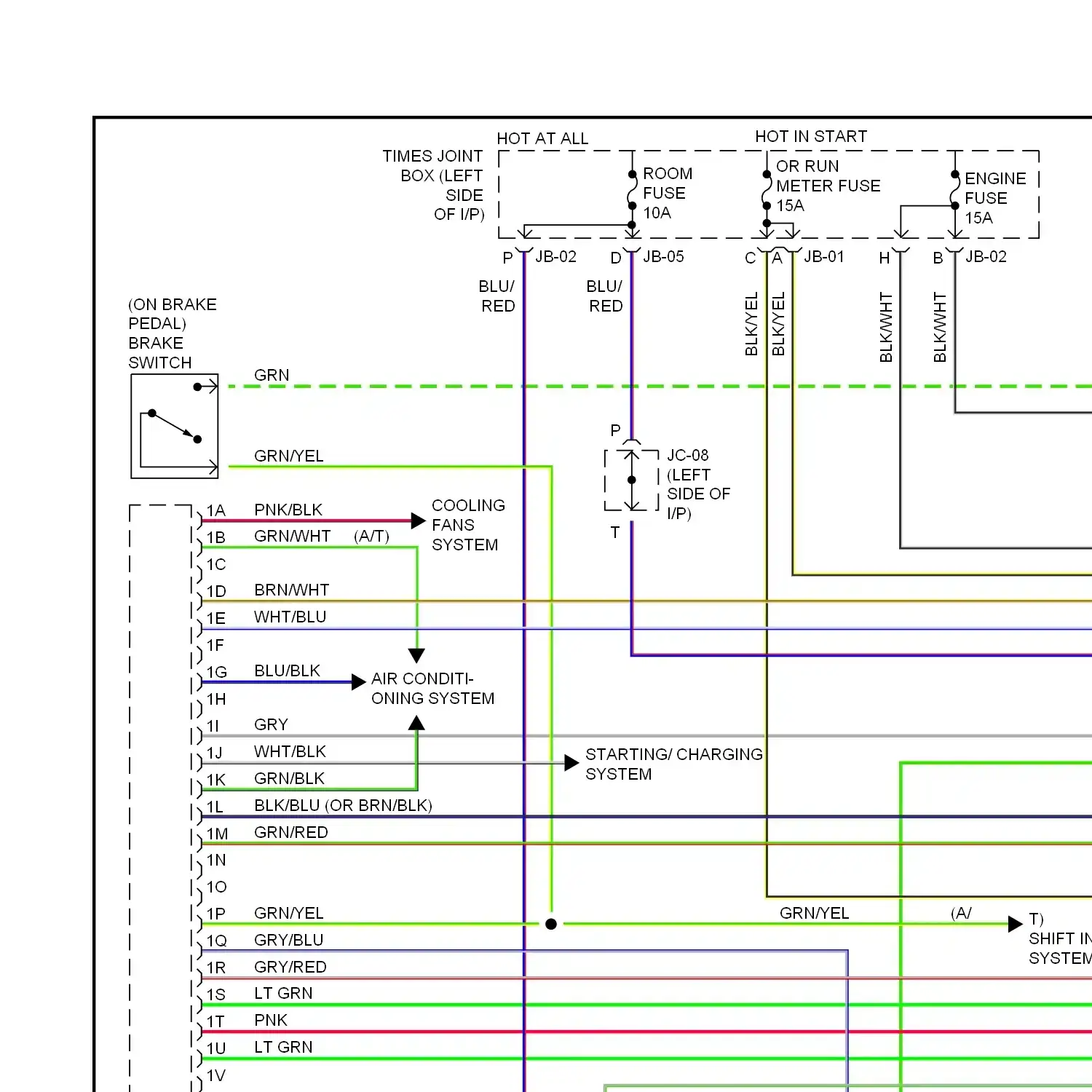The image size is (1092, 1092).
Task: Click the AIR CONDITIONING SYSTEM text
Action: 433,689
